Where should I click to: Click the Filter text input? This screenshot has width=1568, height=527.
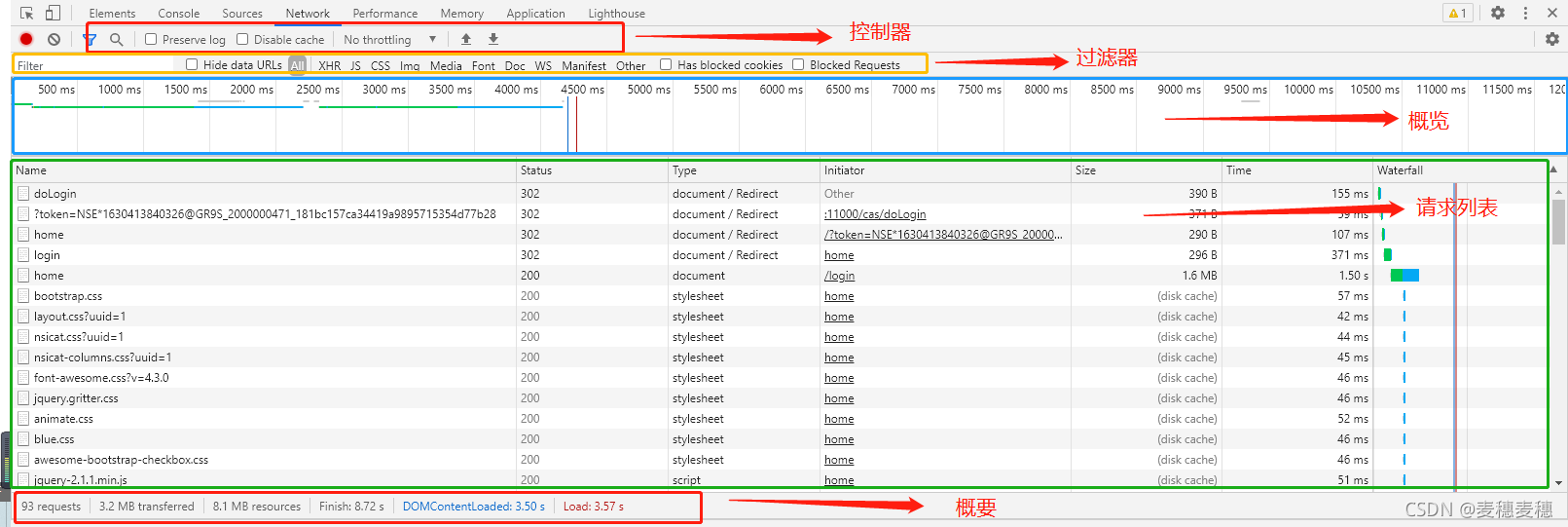94,65
